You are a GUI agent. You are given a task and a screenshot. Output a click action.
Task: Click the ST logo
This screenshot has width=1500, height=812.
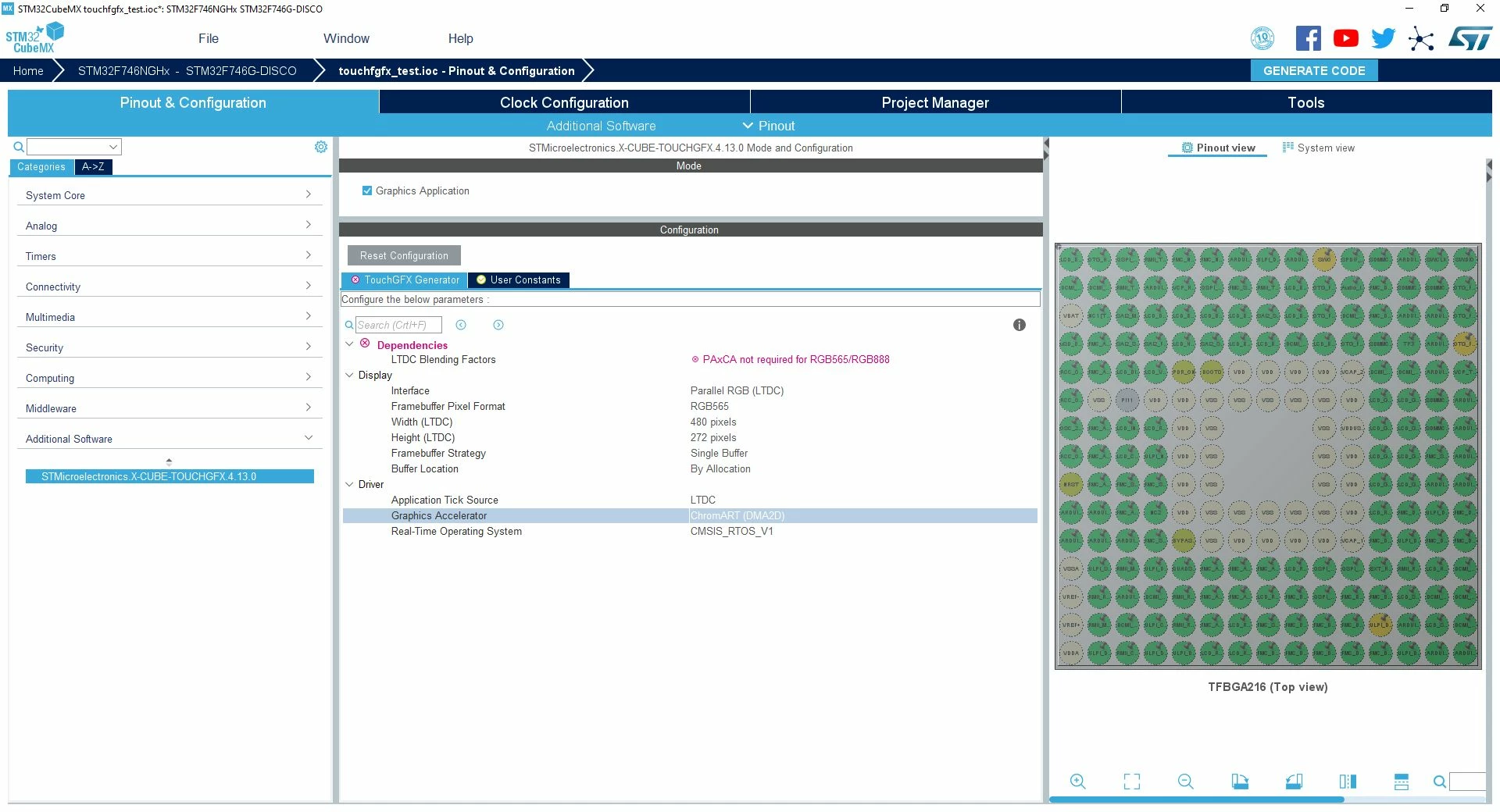(1470, 38)
